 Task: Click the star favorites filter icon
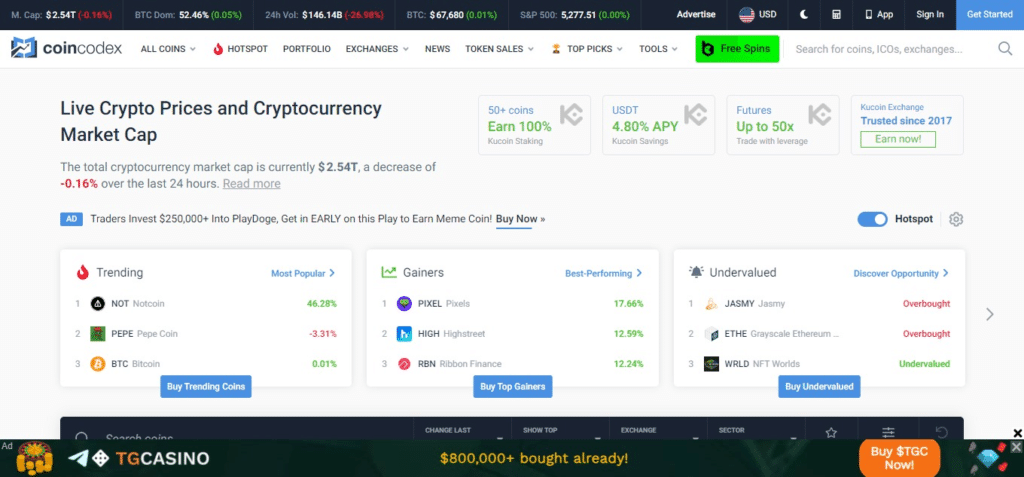tap(831, 433)
